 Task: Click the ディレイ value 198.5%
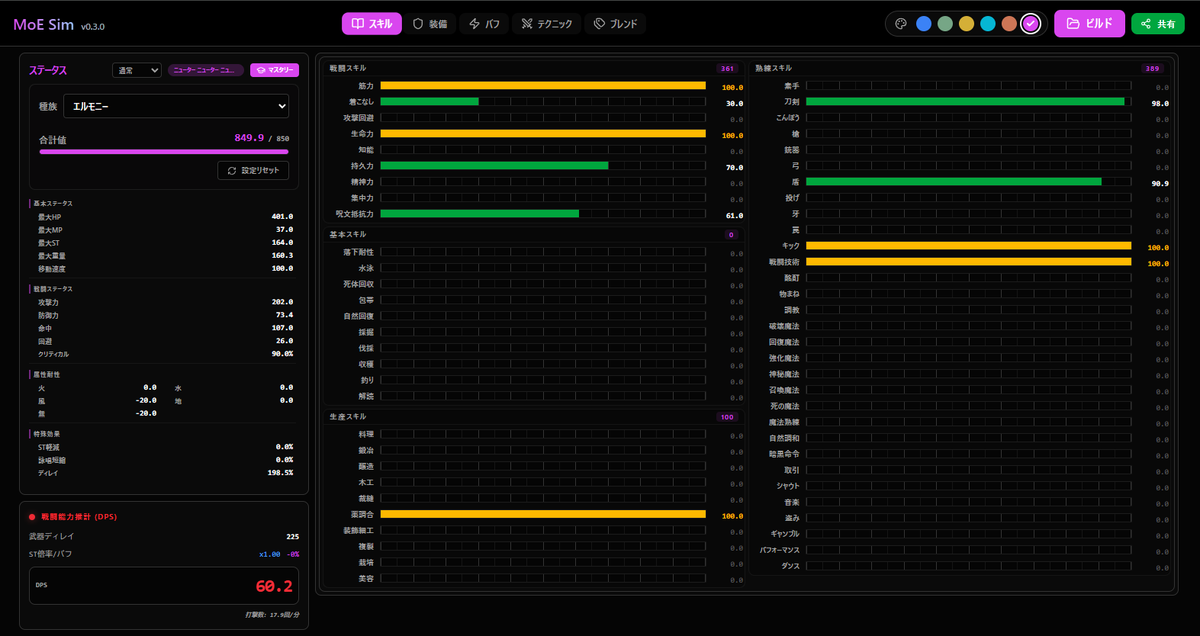pos(279,472)
